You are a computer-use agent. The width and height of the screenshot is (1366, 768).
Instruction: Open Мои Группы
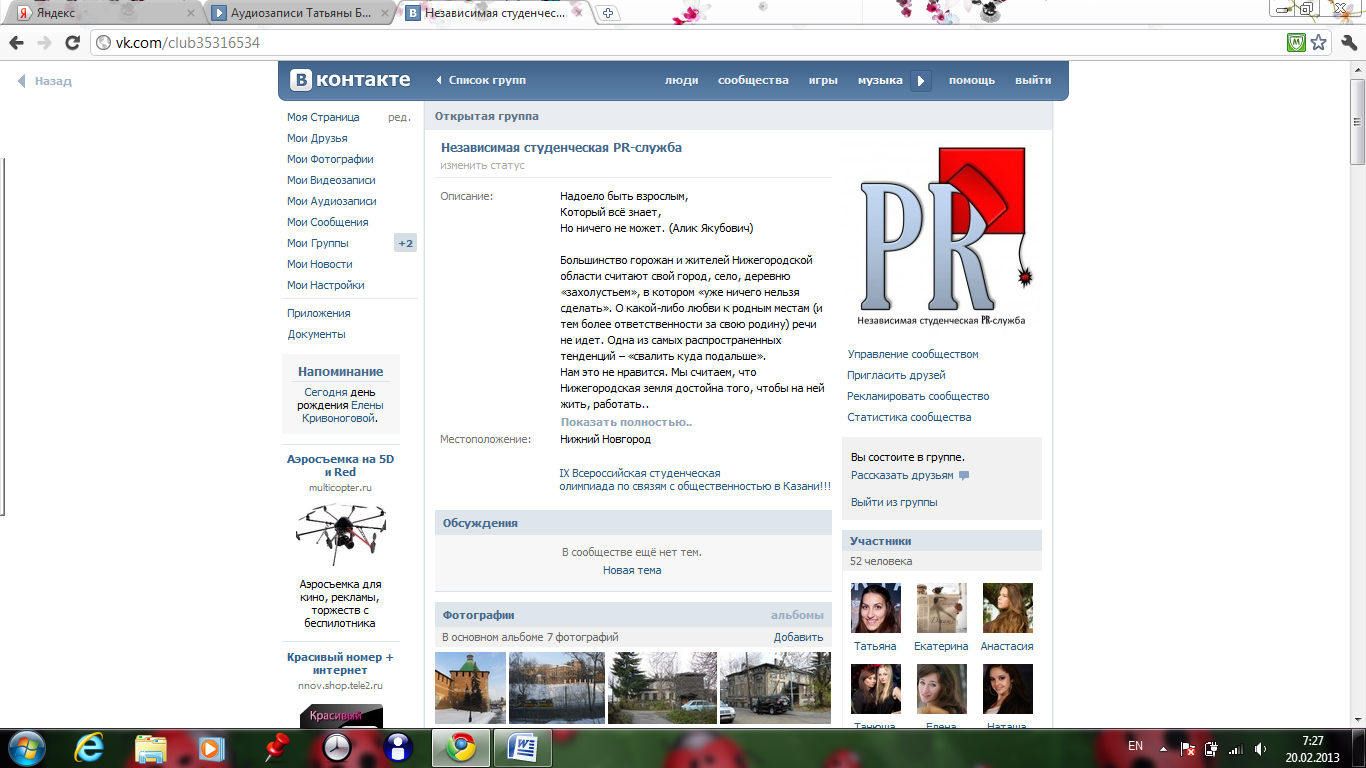click(317, 243)
